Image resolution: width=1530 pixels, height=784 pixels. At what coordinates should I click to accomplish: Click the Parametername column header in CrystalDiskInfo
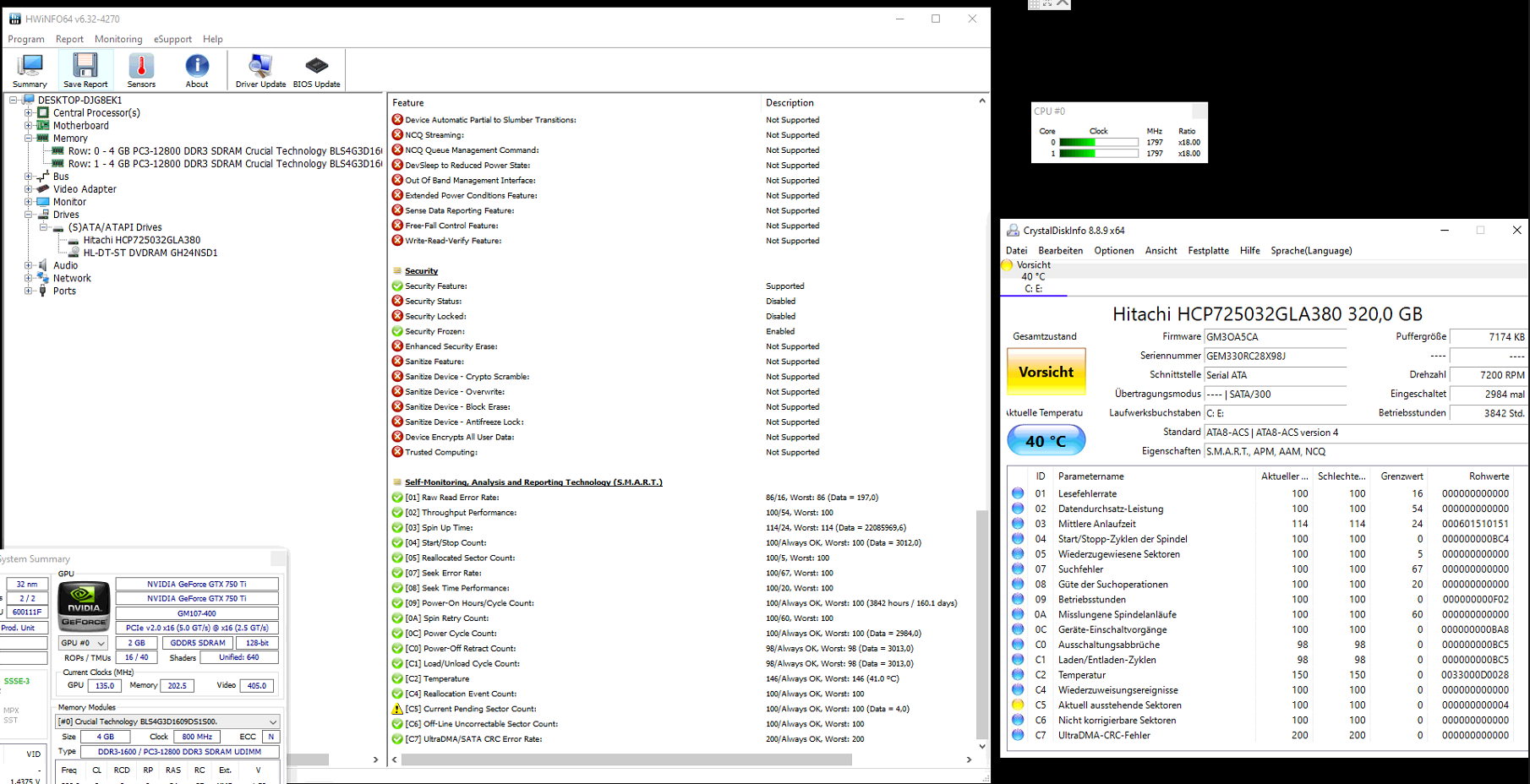[1090, 476]
